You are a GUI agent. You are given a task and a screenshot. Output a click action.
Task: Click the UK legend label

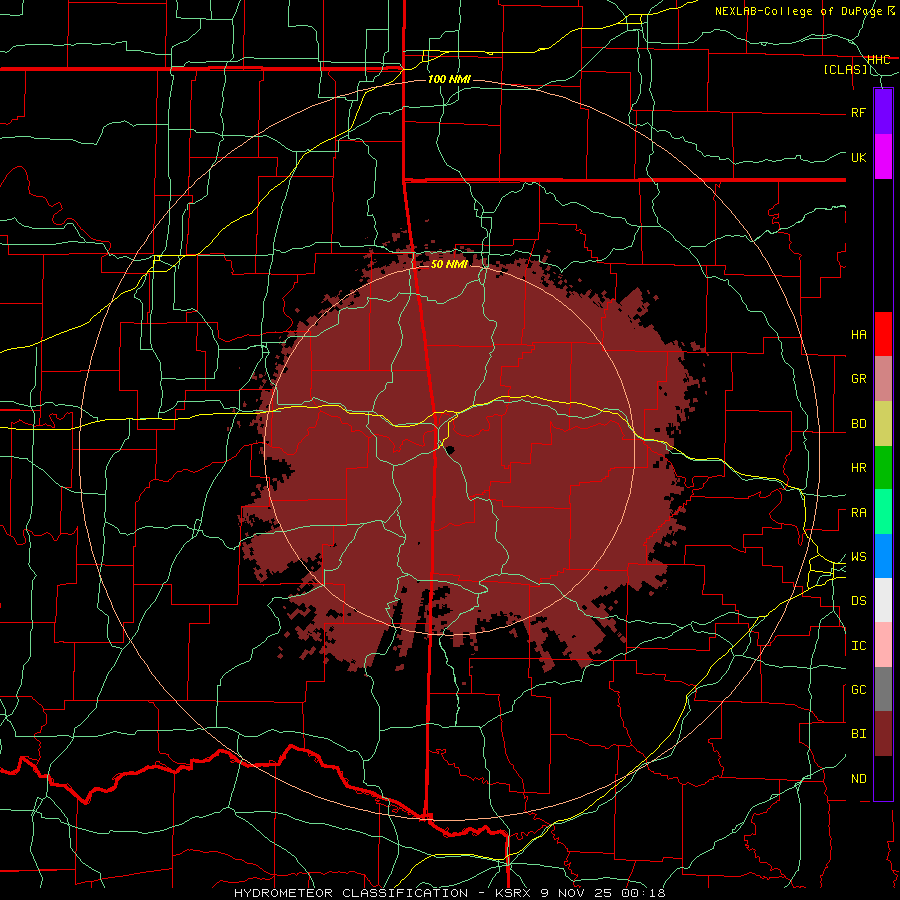coord(858,157)
